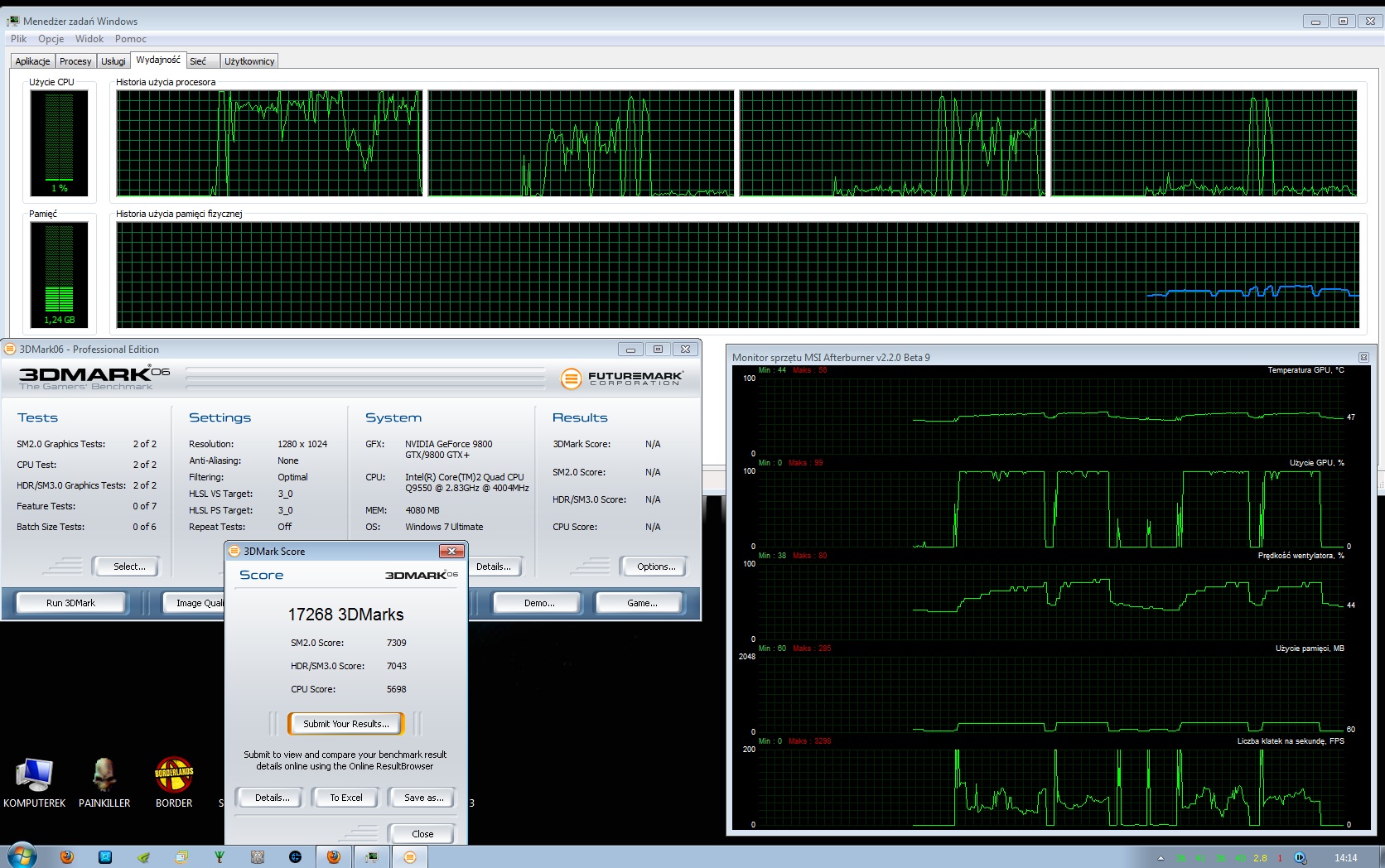1385x868 pixels.
Task: Click Save as in score dialog
Action: click(x=423, y=798)
